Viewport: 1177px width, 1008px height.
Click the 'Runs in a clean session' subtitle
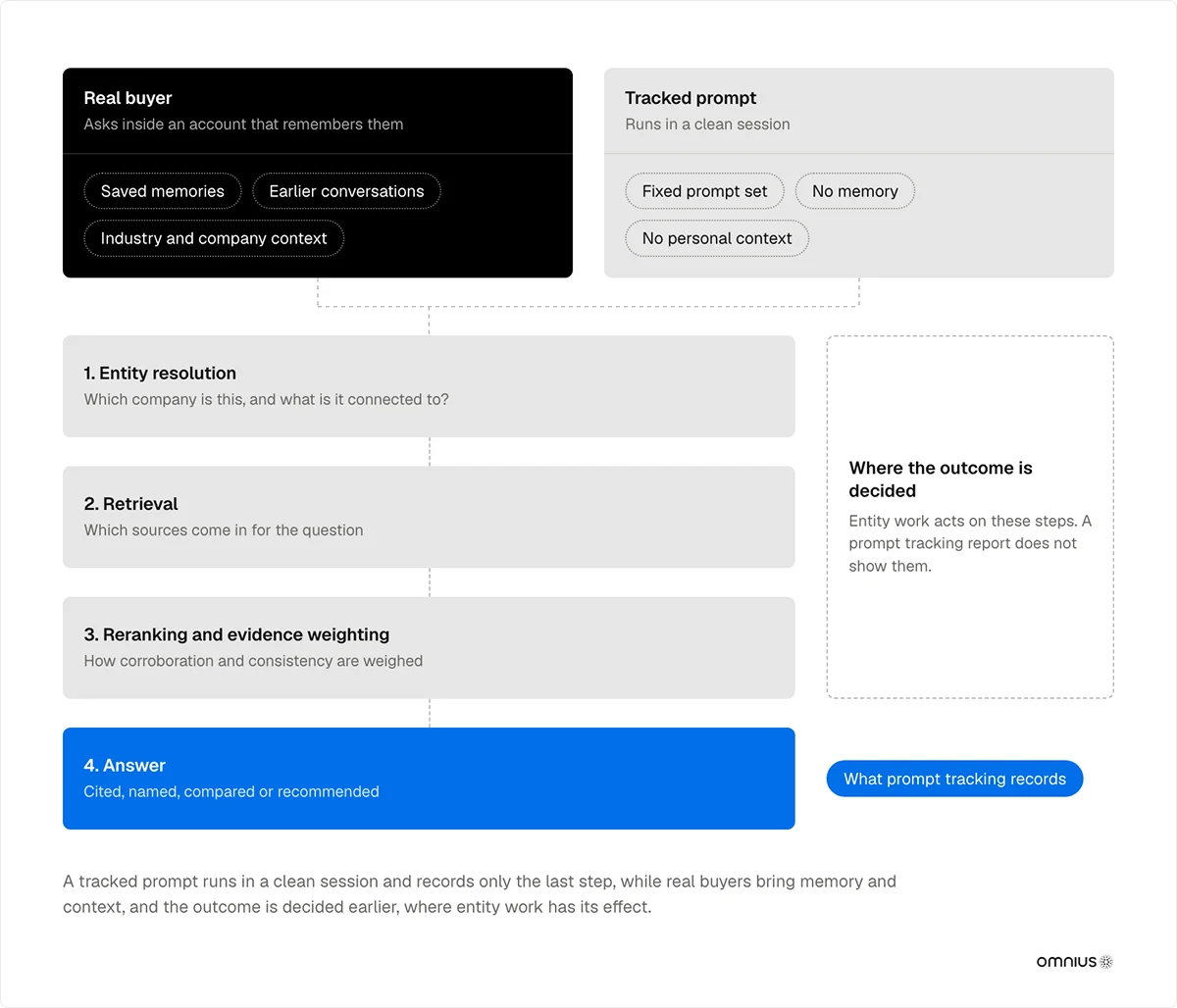click(707, 125)
